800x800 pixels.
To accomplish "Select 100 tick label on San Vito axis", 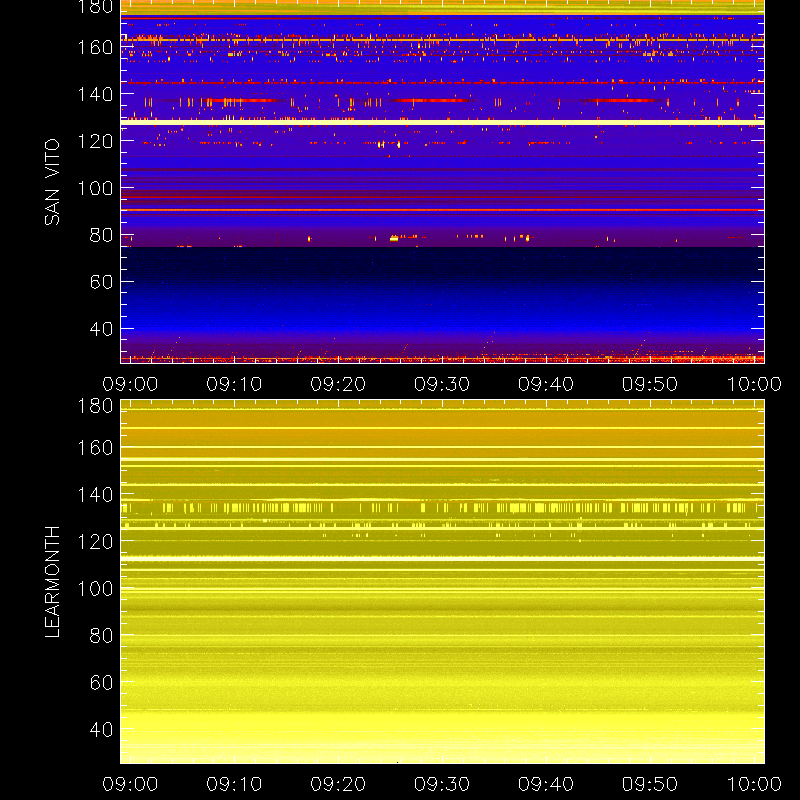I will tap(95, 188).
